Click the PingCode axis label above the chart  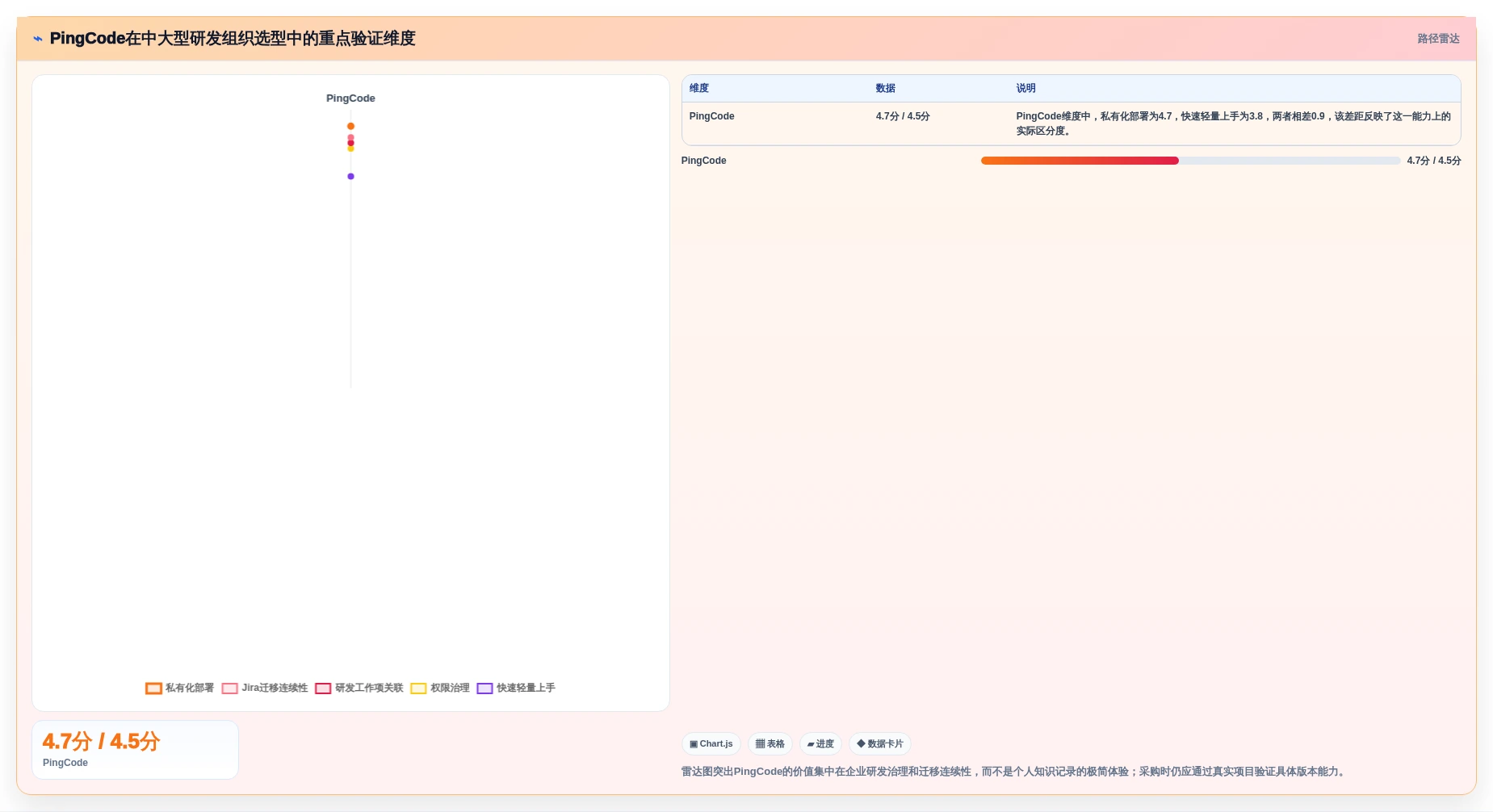point(350,98)
